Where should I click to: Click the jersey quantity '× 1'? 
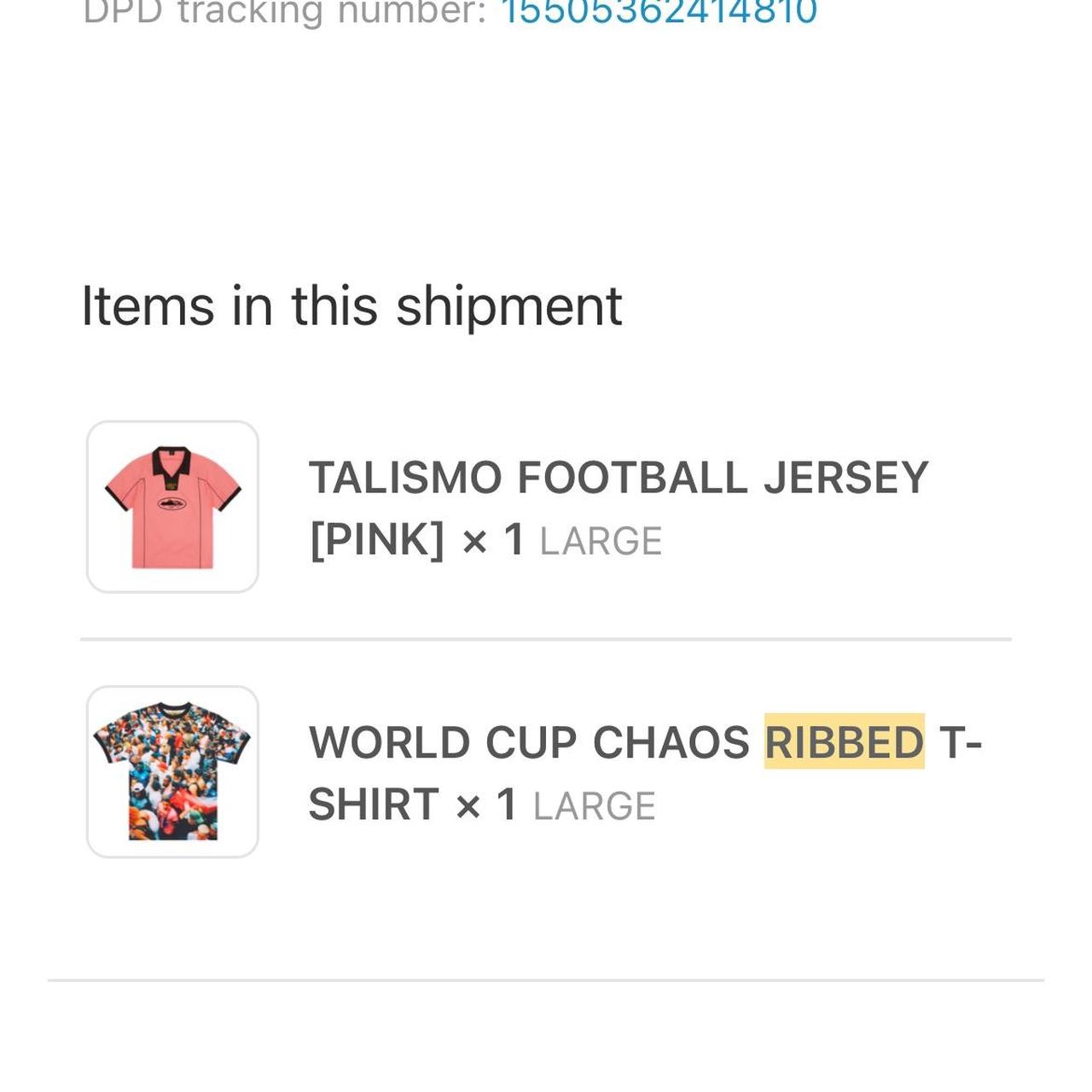click(492, 540)
